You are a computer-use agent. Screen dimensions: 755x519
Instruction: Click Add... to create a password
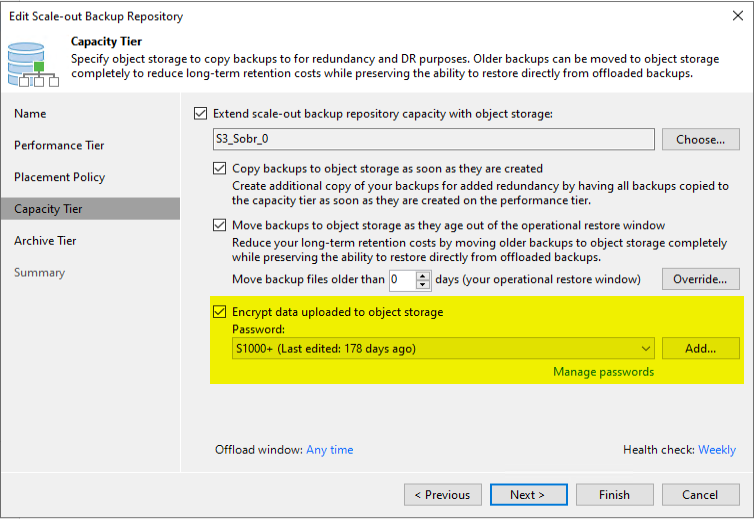(x=701, y=349)
